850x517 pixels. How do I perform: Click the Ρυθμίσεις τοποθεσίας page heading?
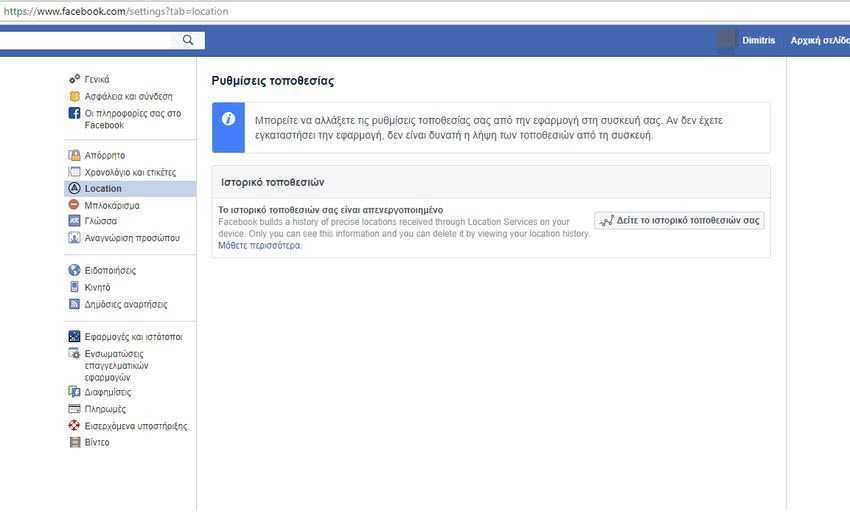tap(273, 81)
